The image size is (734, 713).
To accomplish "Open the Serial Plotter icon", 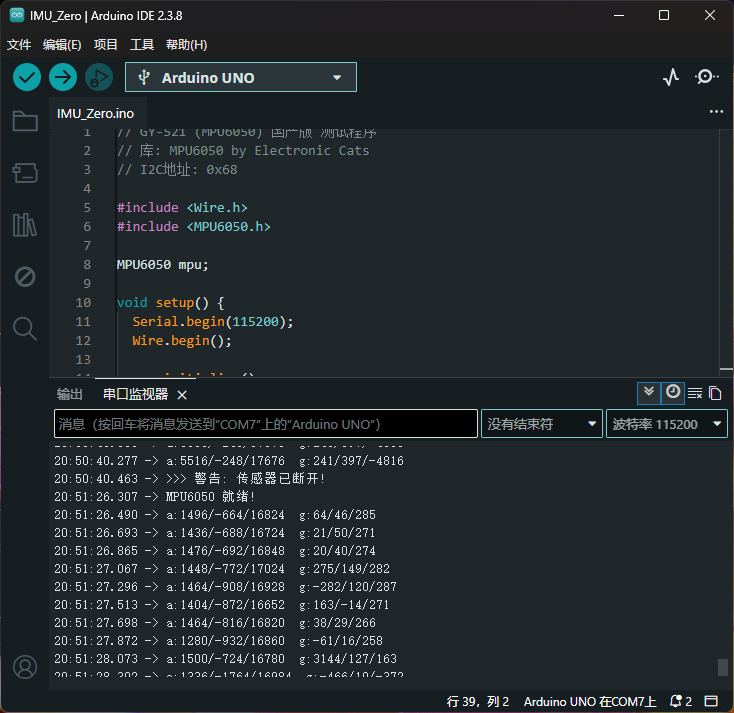I will 671,77.
